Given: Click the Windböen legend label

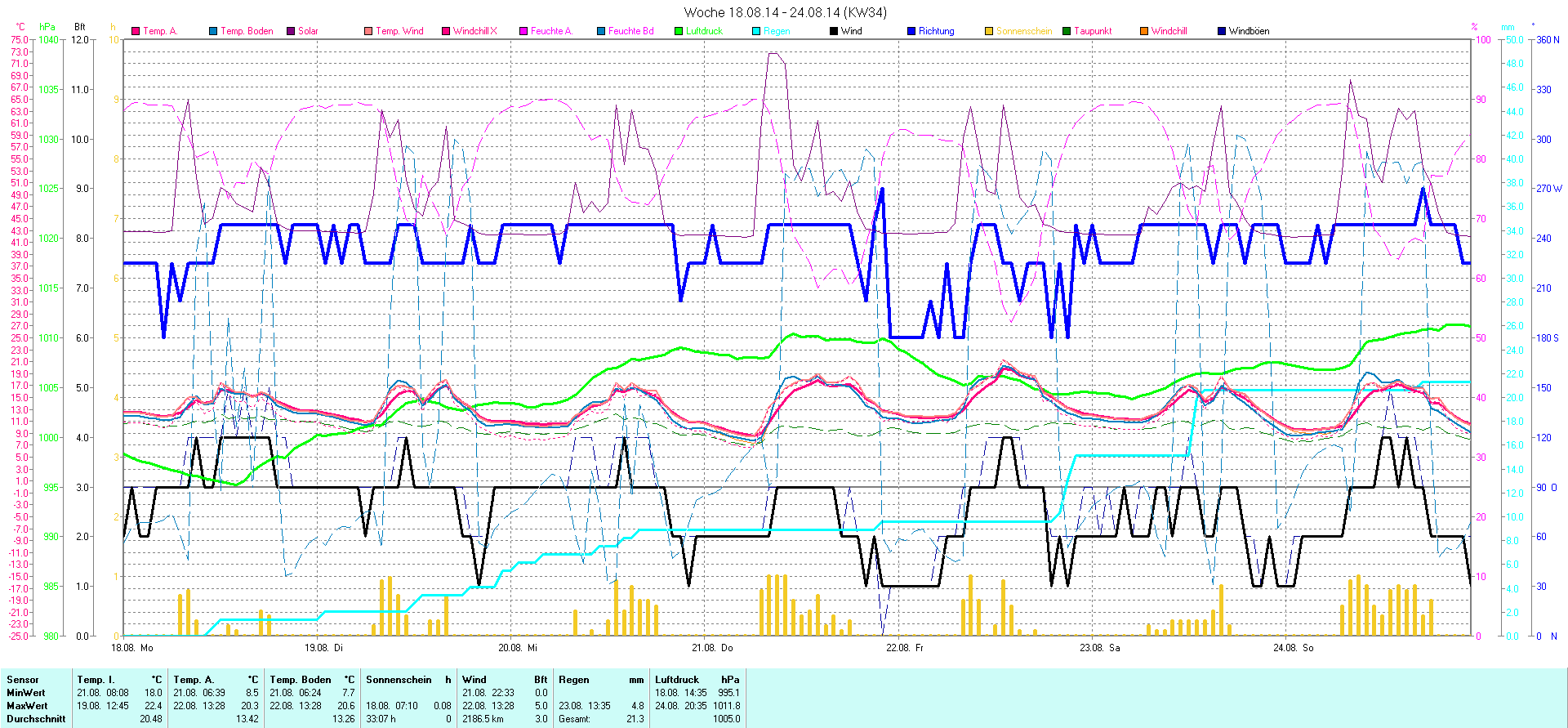Looking at the screenshot, I should coord(1249,31).
